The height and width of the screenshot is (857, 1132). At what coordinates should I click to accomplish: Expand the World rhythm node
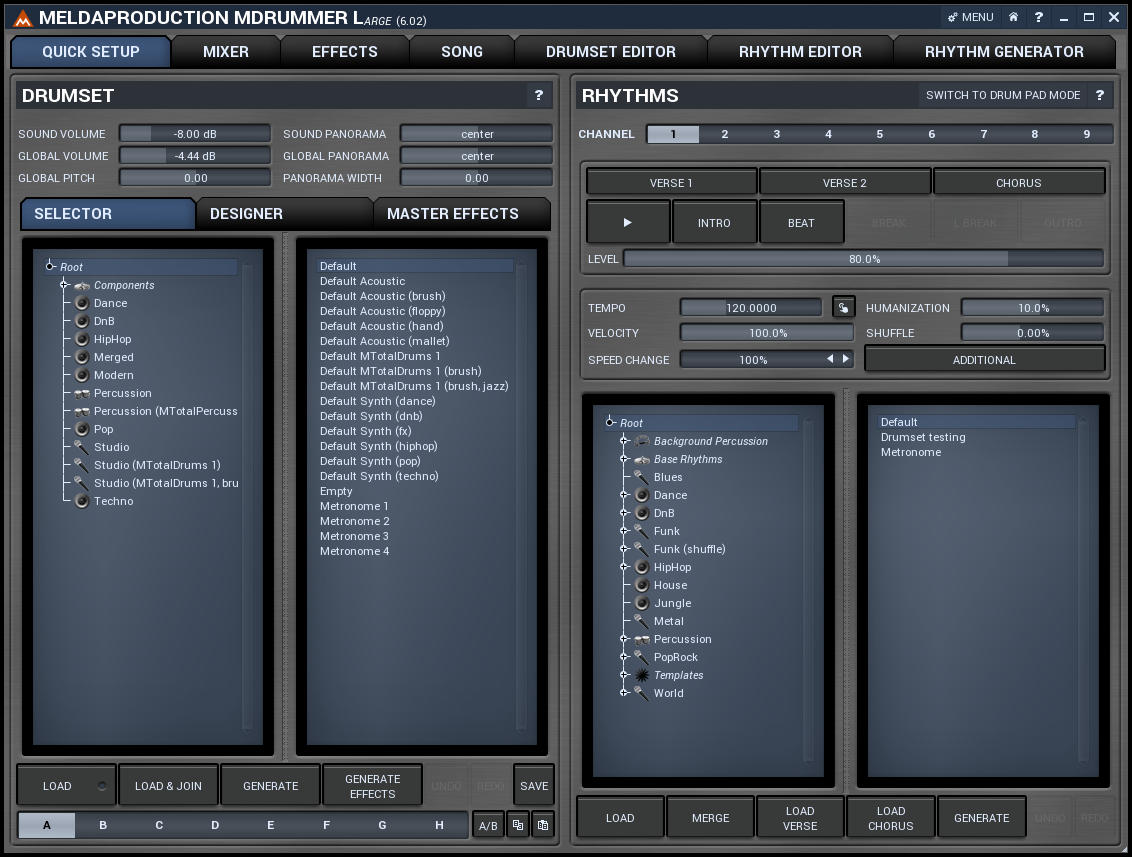pyautogui.click(x=624, y=692)
